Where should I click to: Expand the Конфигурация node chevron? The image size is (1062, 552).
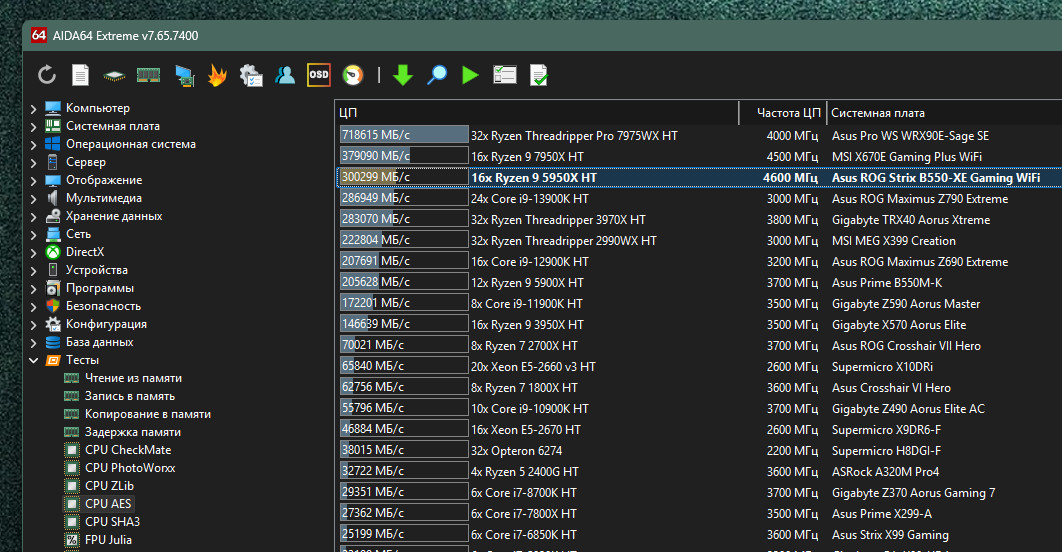click(x=34, y=324)
